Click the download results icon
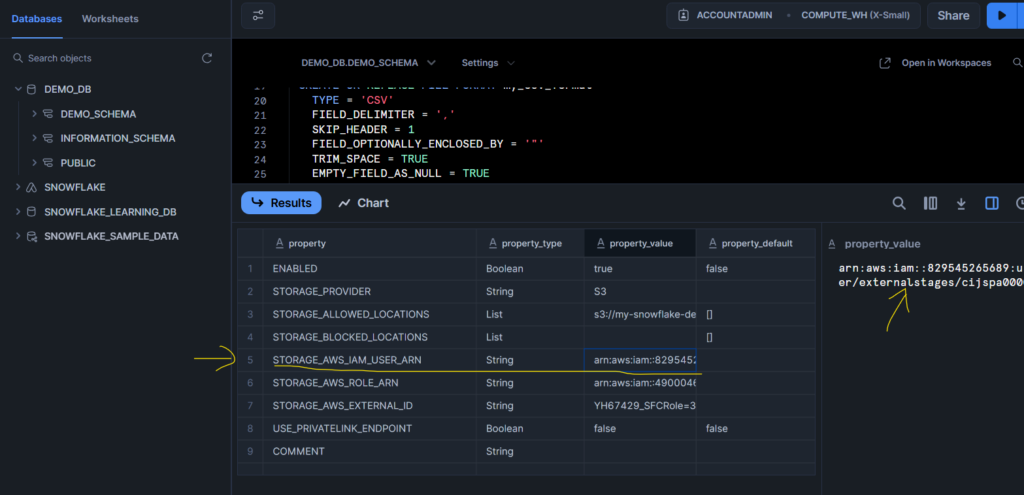 (961, 203)
